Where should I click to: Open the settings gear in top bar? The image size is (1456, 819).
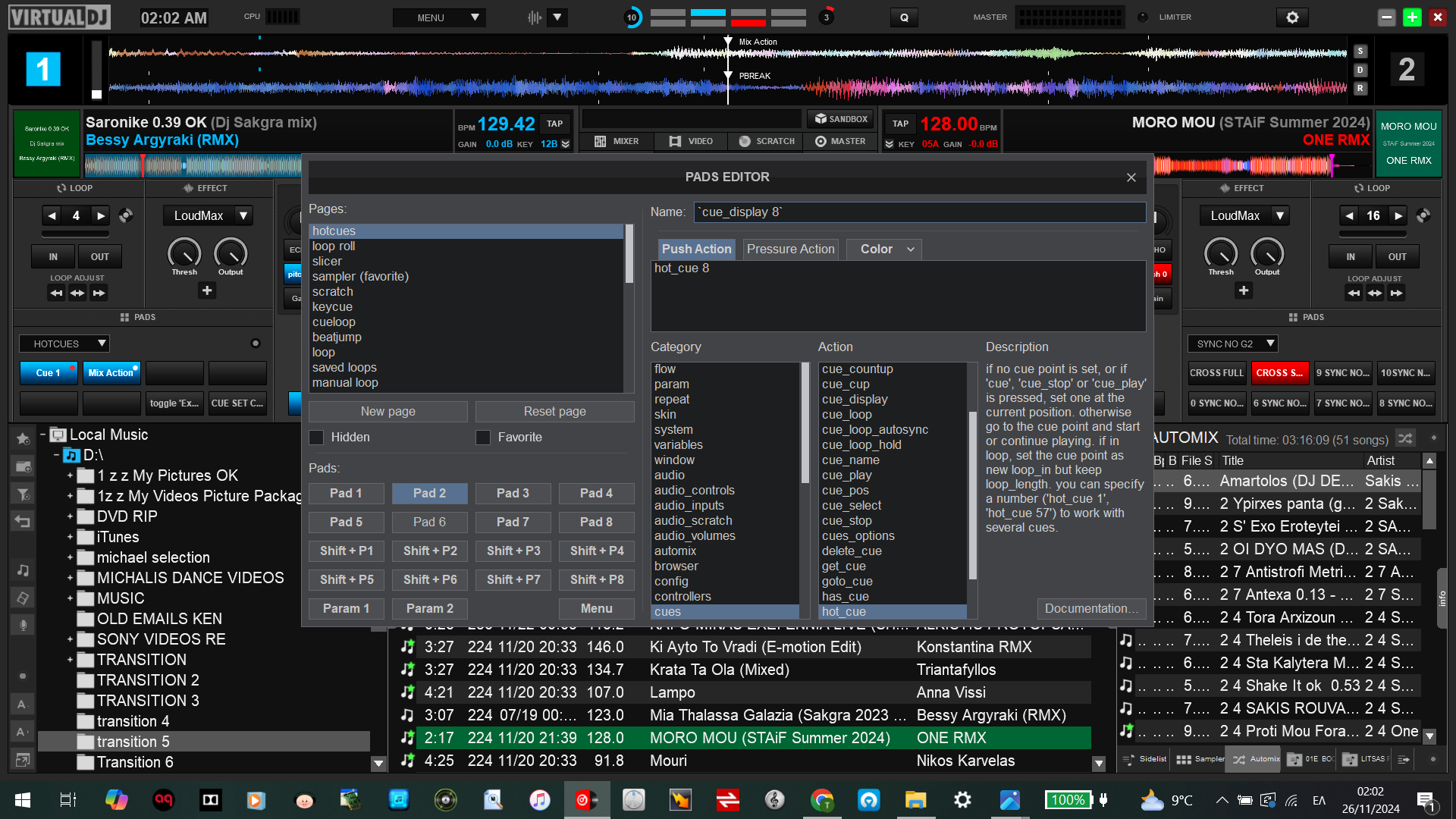coord(1292,17)
